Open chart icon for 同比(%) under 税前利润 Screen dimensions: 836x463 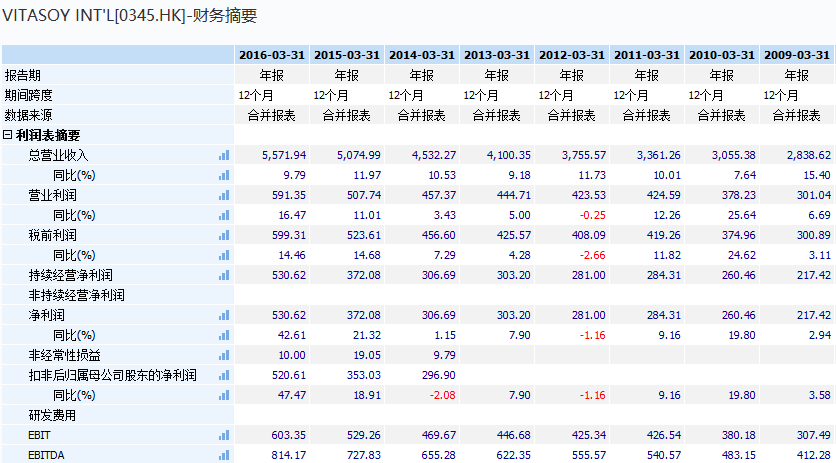[x=224, y=255]
